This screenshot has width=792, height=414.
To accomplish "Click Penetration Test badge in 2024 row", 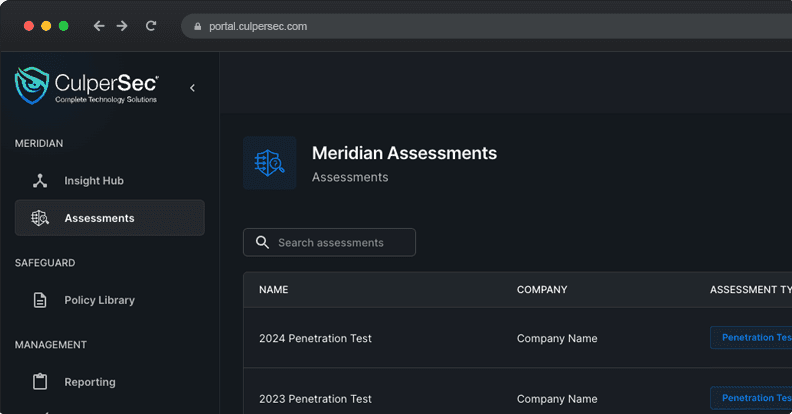I will 751,337.
